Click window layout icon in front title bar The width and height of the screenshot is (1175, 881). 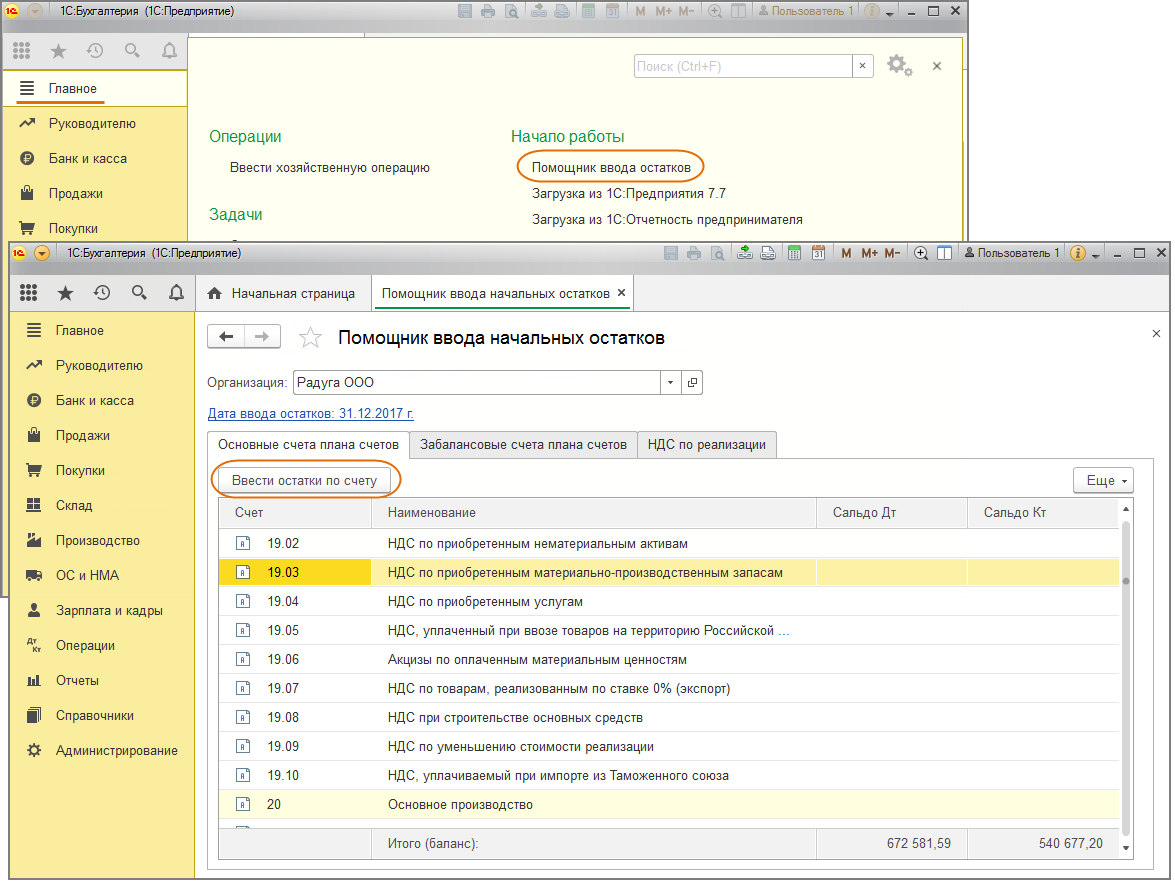coord(944,253)
